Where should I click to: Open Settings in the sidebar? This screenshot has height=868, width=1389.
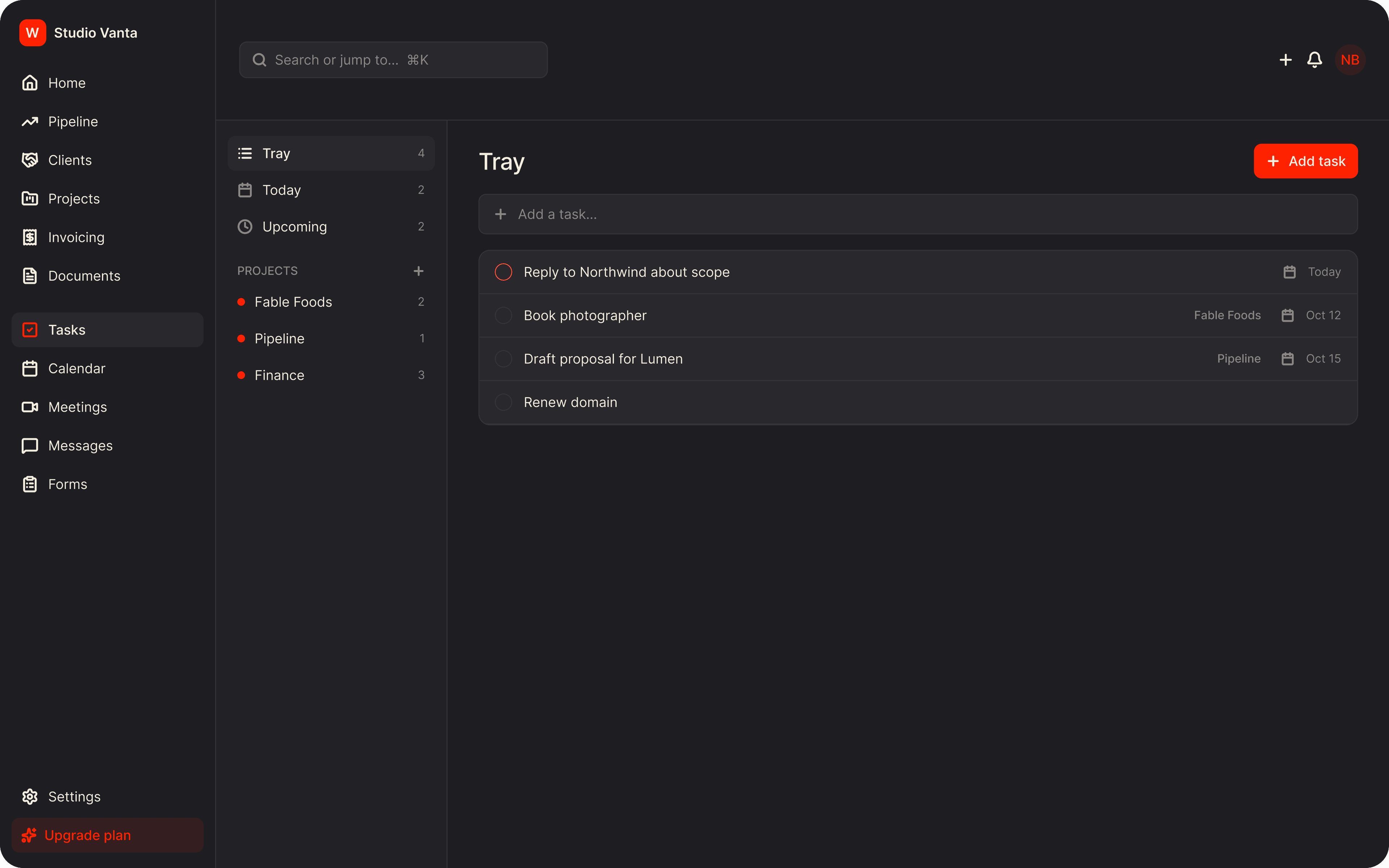pos(107,797)
